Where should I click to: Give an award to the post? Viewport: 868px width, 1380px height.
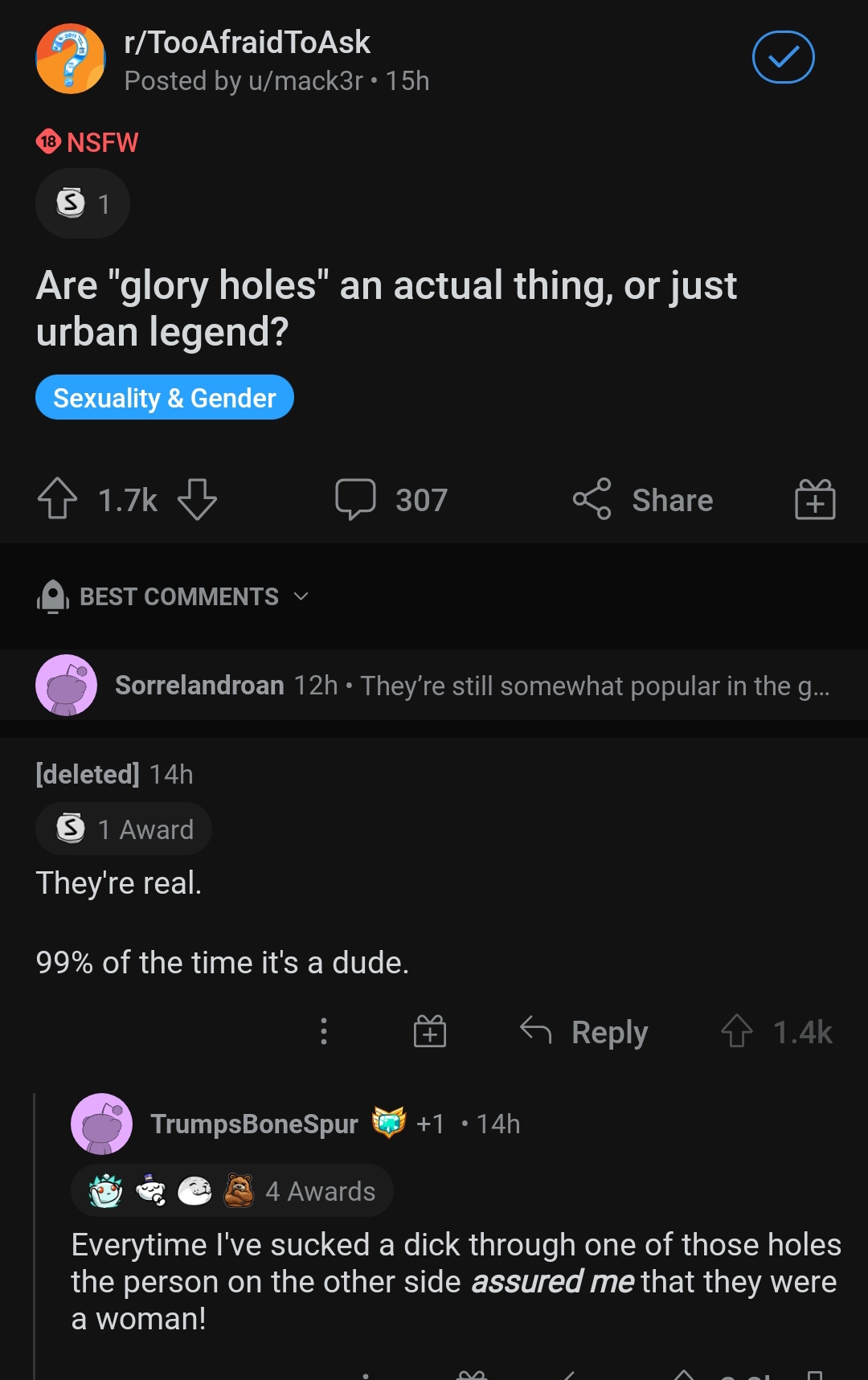[x=815, y=500]
